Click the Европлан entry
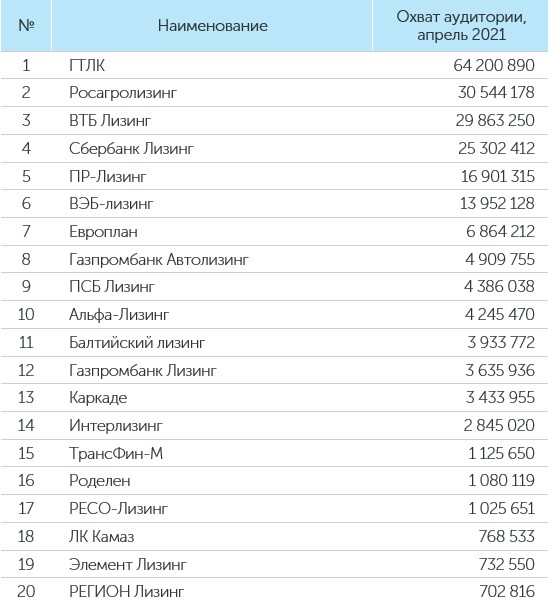 103,232
